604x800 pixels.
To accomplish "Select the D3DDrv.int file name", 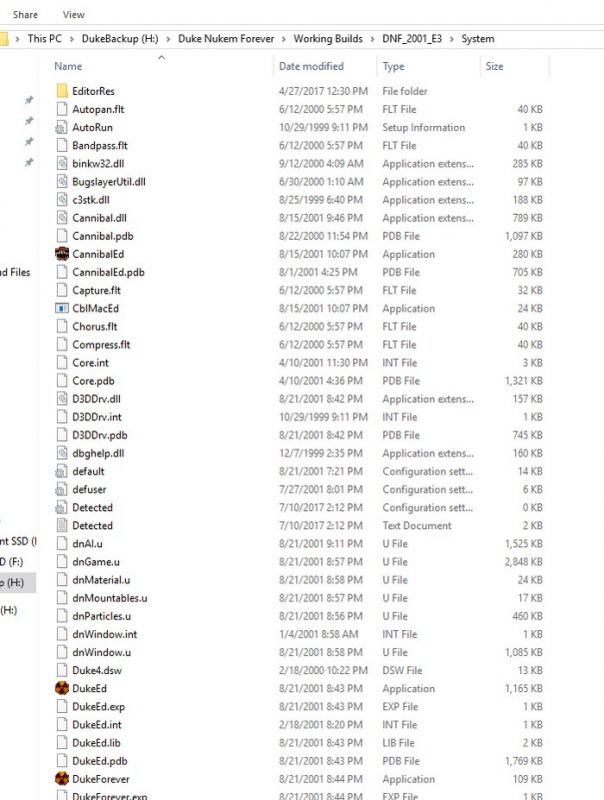I will coord(97,417).
